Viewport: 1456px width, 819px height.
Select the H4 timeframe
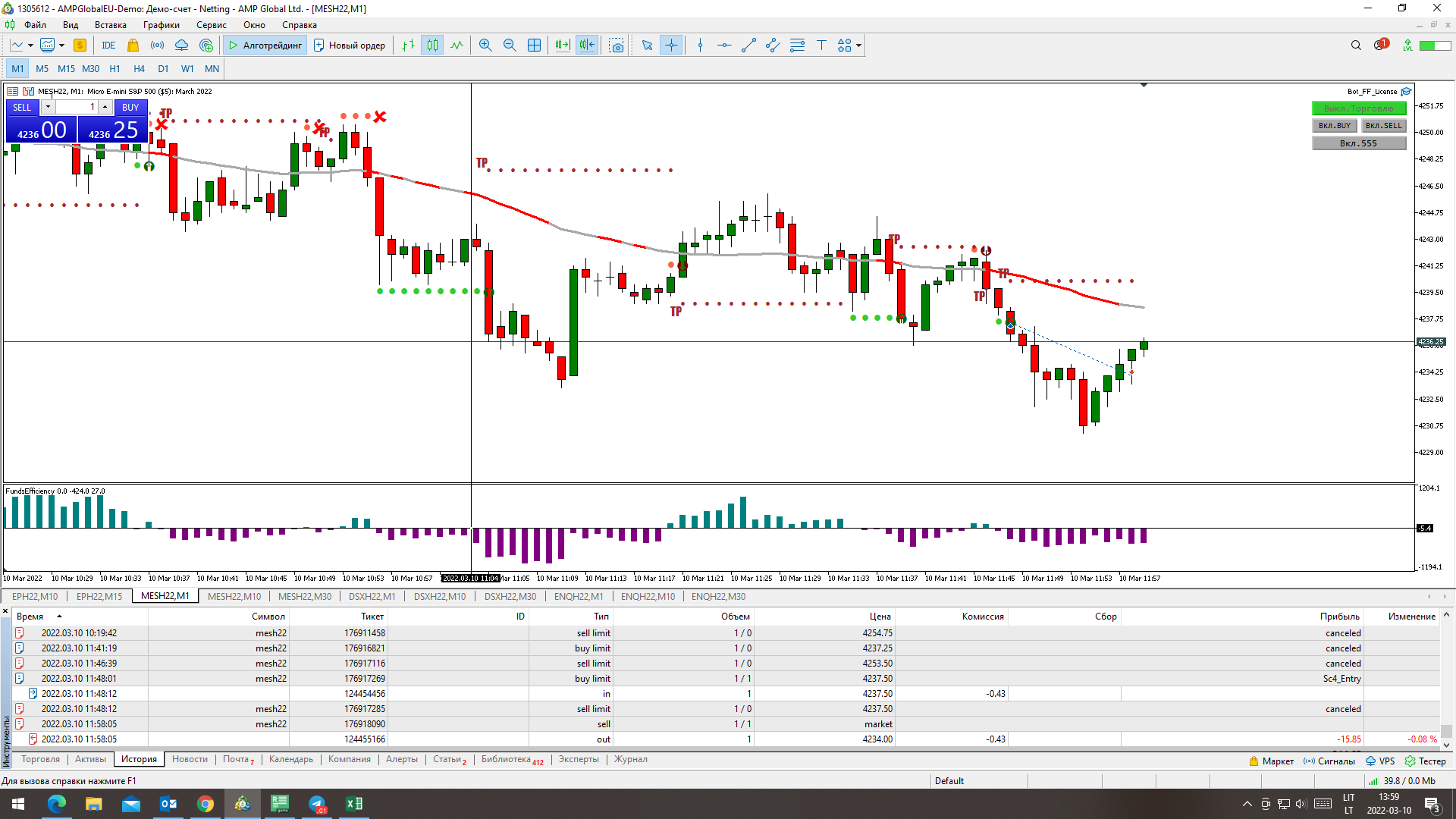pos(139,69)
